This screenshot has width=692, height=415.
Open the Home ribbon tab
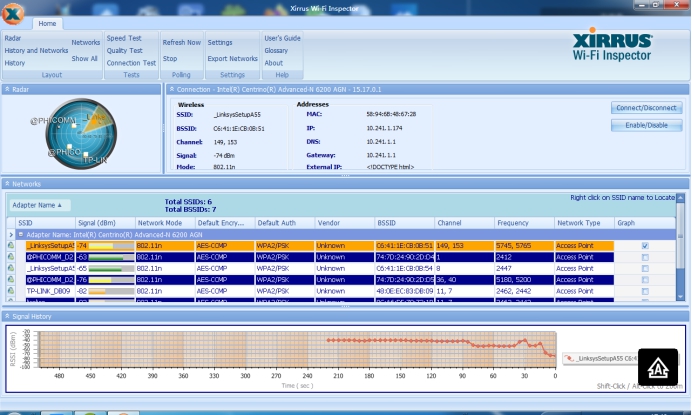(46, 23)
